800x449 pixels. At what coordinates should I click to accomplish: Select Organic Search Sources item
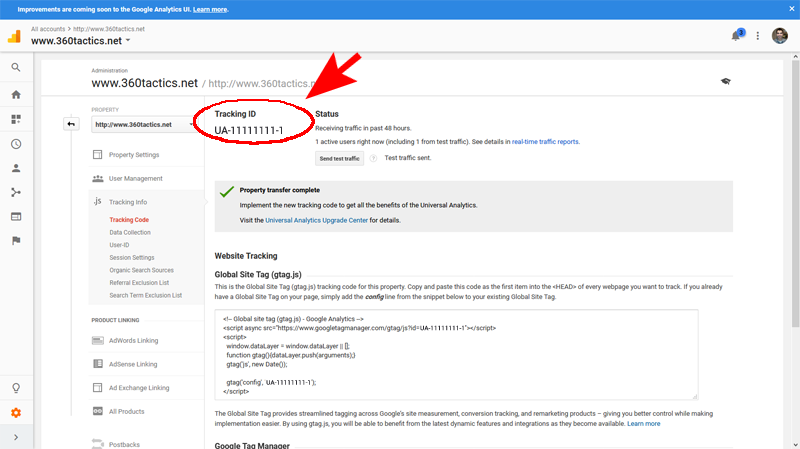(141, 270)
